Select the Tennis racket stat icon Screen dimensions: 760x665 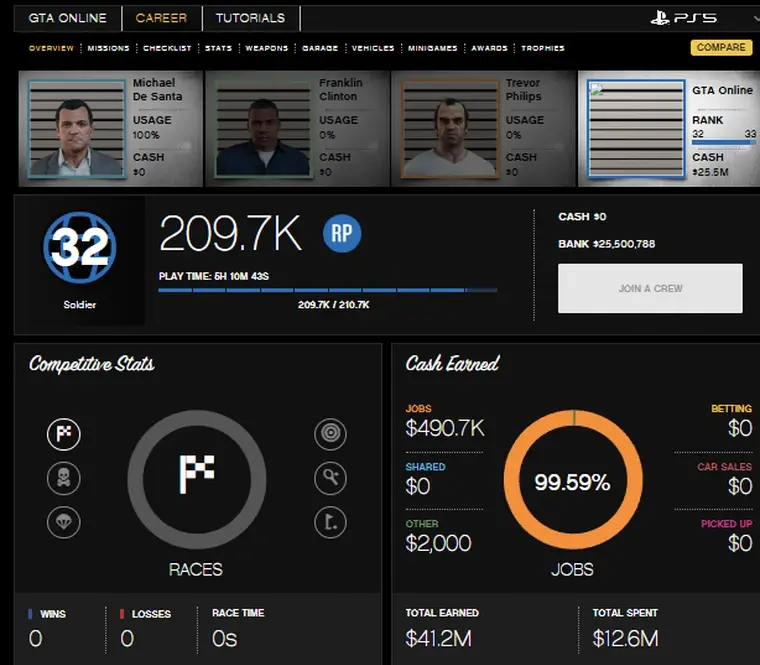coord(330,478)
